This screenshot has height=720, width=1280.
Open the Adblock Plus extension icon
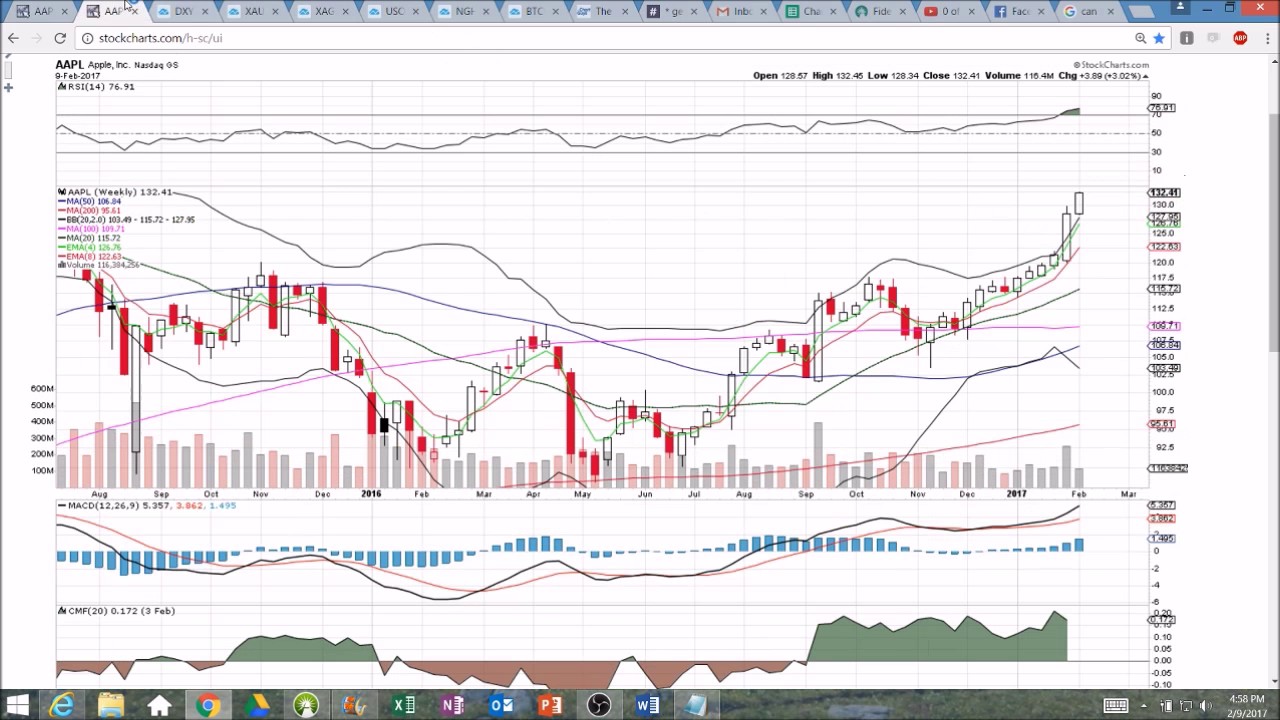(x=1240, y=38)
